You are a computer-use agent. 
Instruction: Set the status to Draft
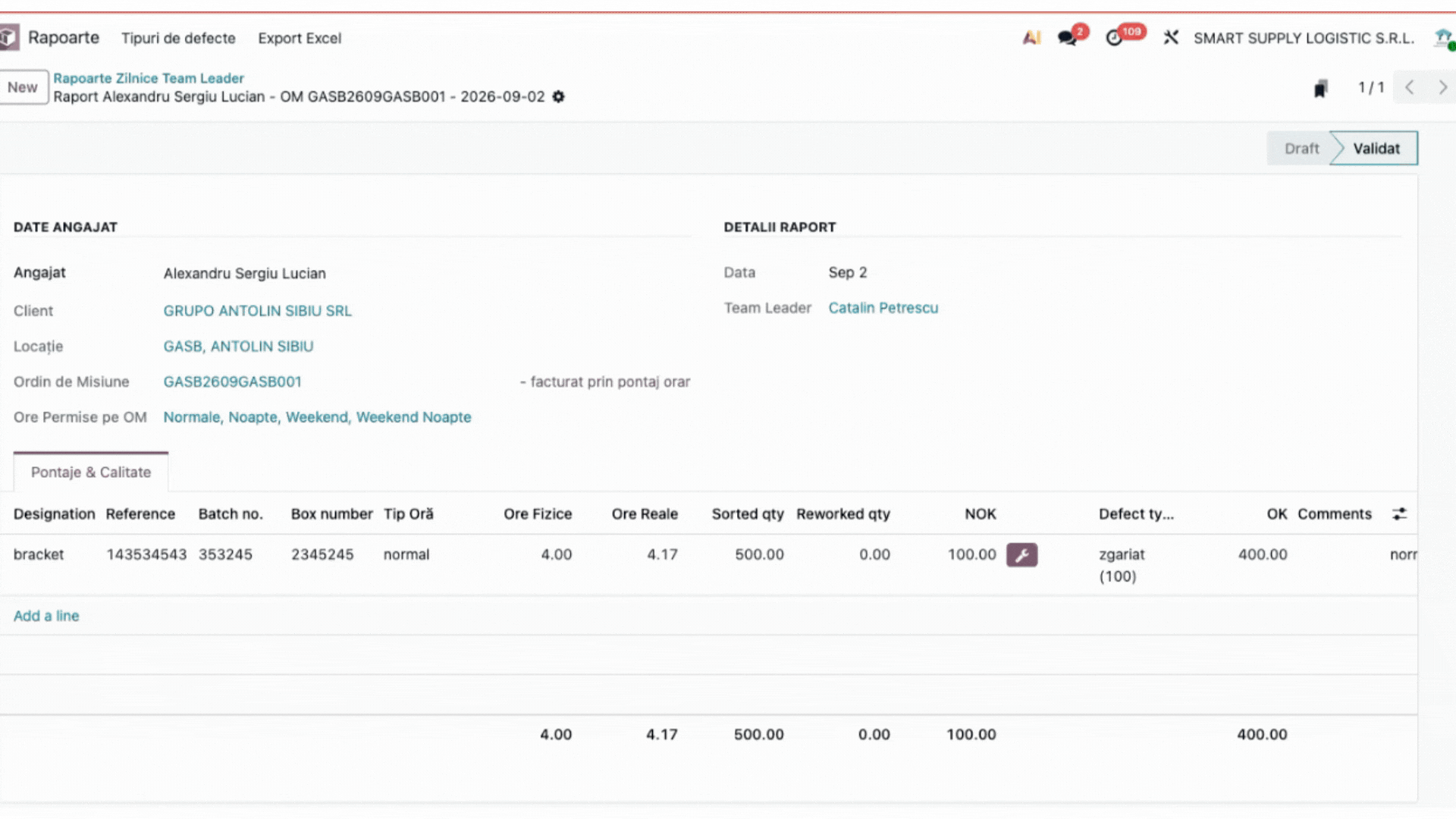[x=1301, y=149]
